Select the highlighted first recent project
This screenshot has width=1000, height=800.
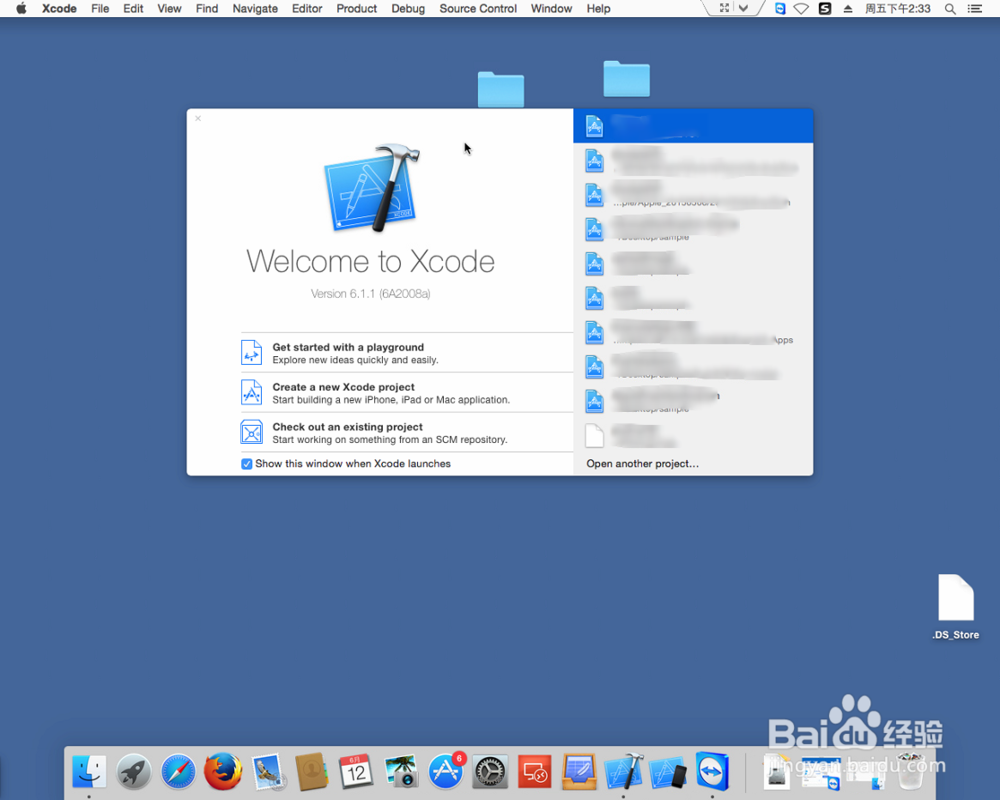pos(693,126)
